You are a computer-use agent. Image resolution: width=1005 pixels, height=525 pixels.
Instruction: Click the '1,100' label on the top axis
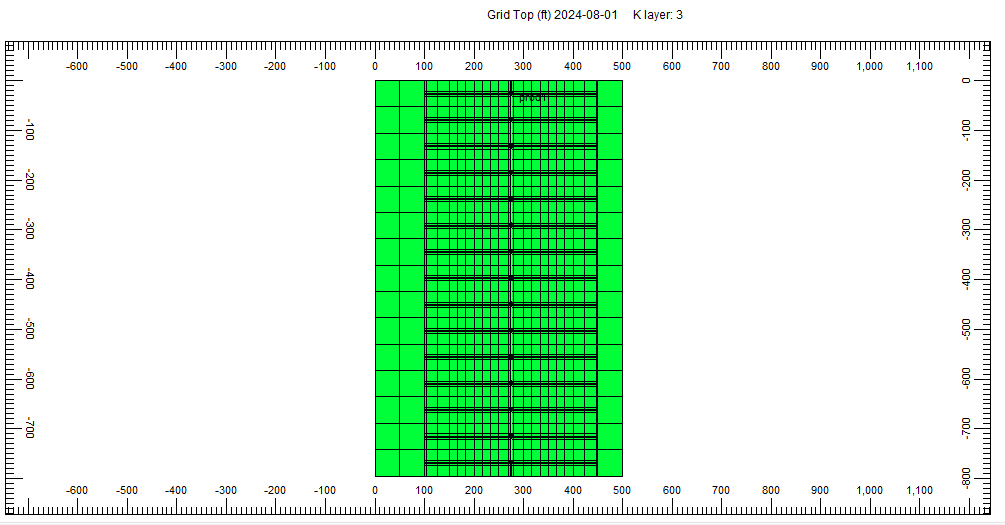tap(919, 67)
